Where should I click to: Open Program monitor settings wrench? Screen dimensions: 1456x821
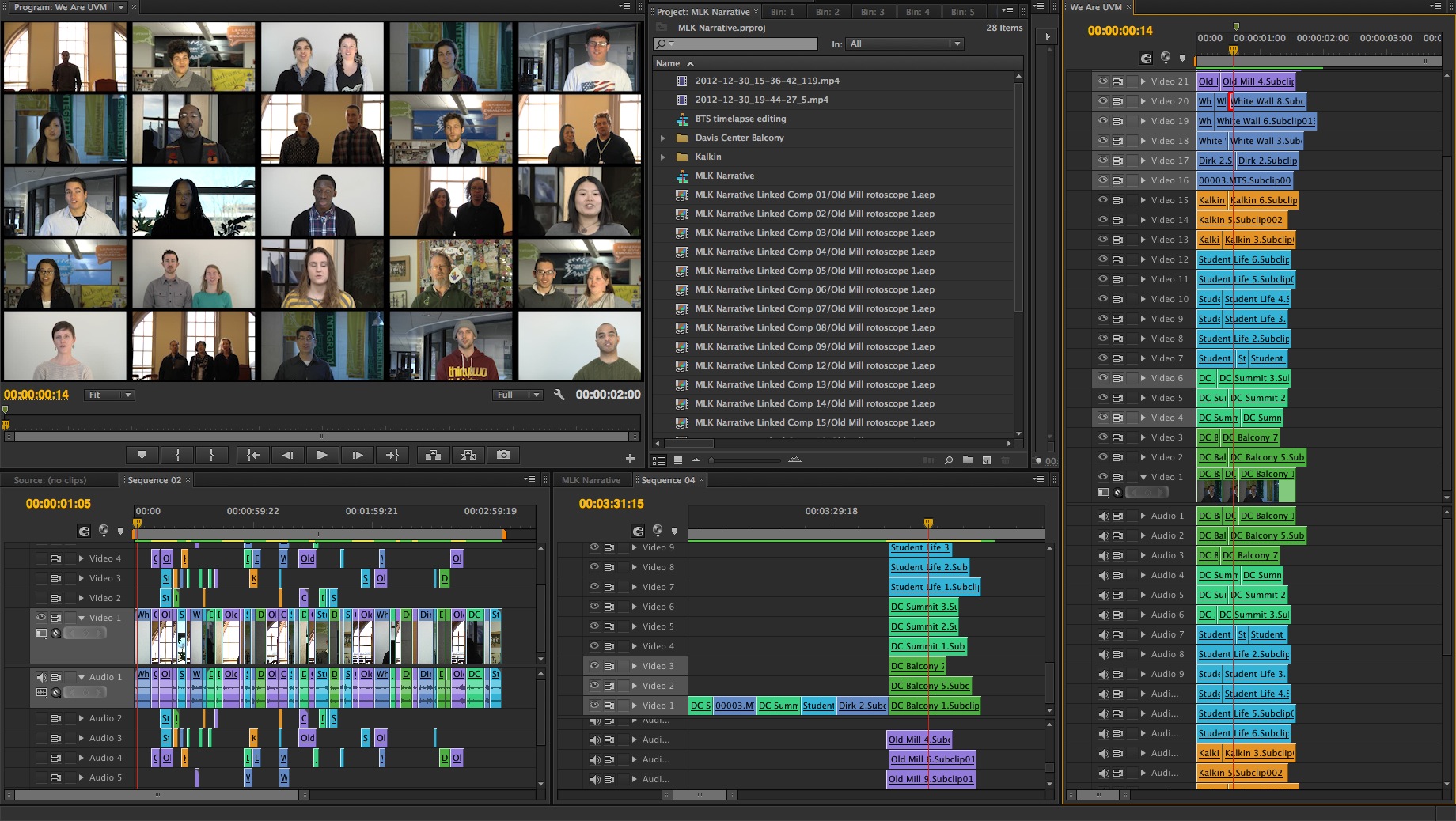559,395
